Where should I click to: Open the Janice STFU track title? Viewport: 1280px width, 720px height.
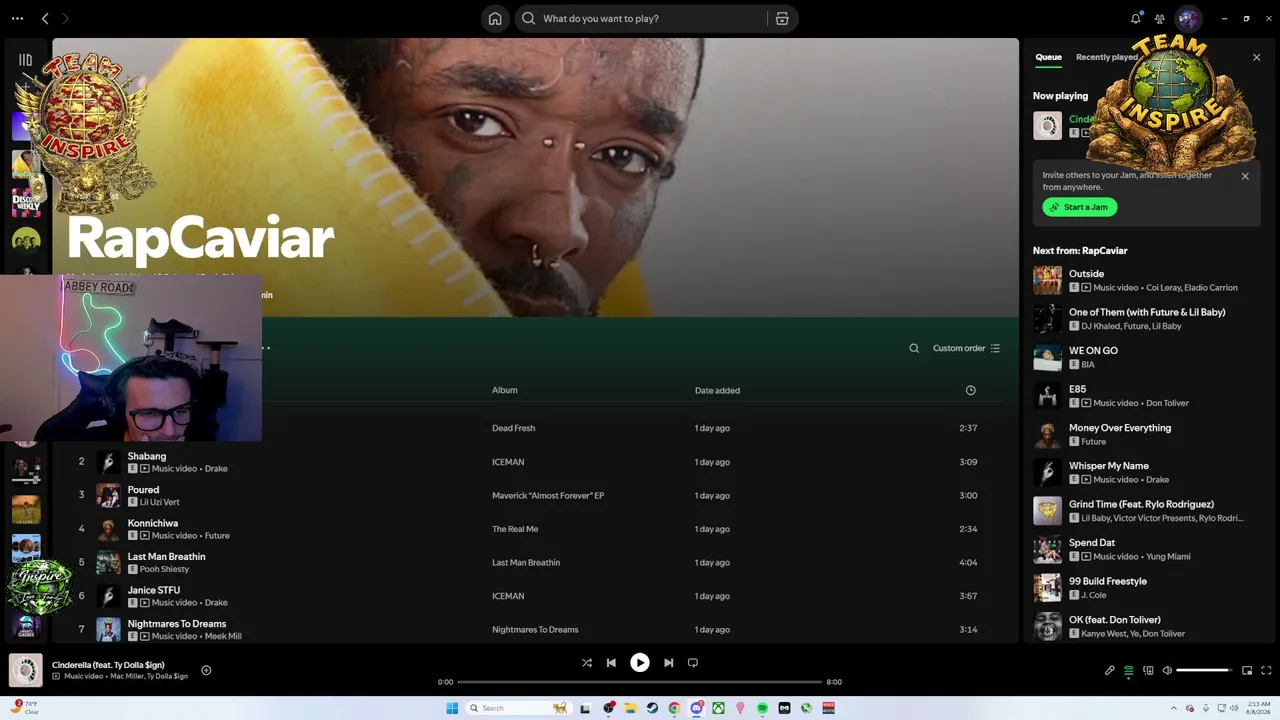click(x=154, y=590)
